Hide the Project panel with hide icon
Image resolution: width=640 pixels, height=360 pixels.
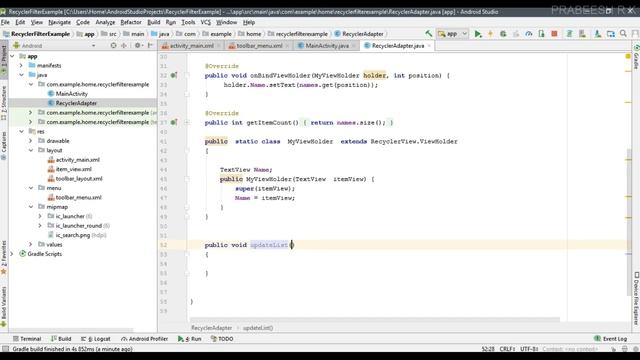point(150,46)
